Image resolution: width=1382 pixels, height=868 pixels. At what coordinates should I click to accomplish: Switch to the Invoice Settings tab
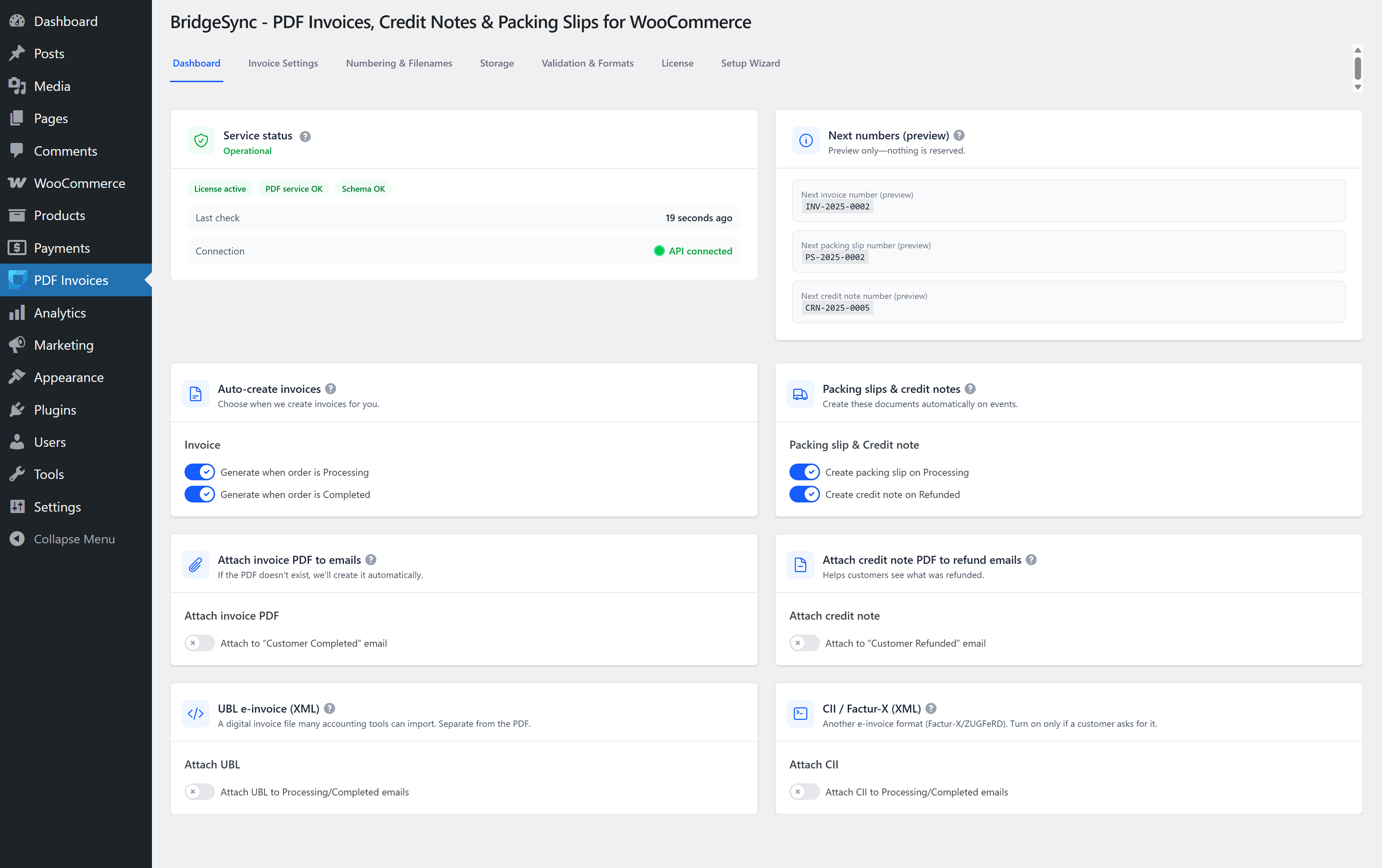(x=283, y=63)
